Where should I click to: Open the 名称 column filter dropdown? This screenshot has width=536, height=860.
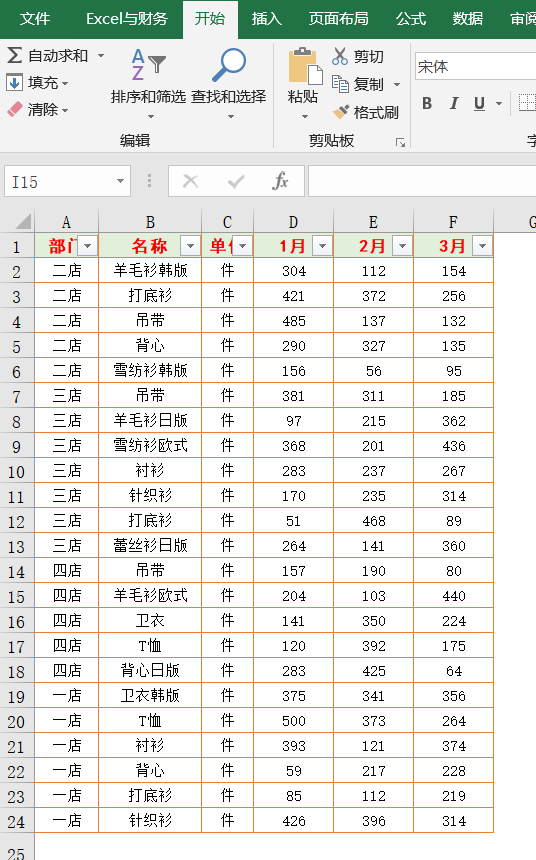(x=190, y=246)
